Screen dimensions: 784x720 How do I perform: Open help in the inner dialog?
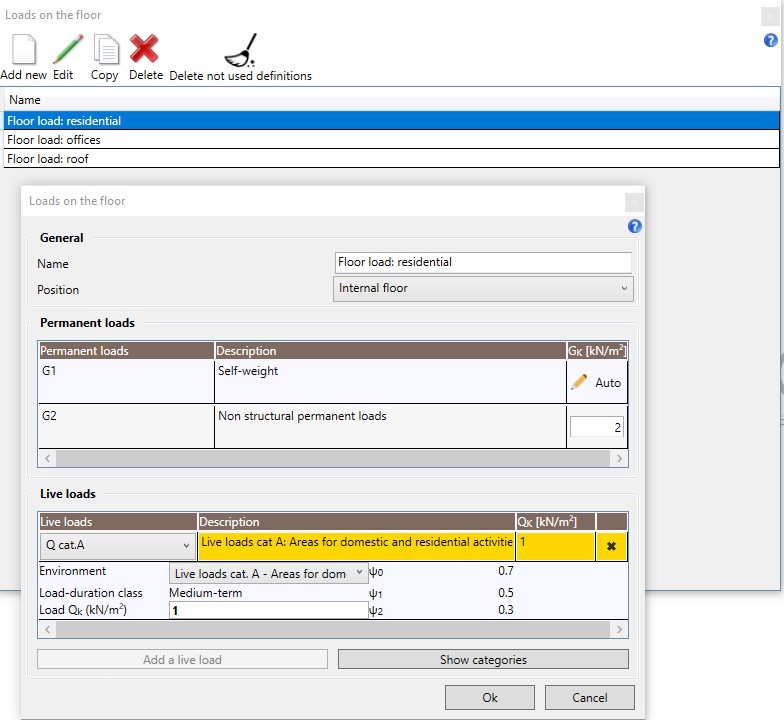pyautogui.click(x=634, y=226)
